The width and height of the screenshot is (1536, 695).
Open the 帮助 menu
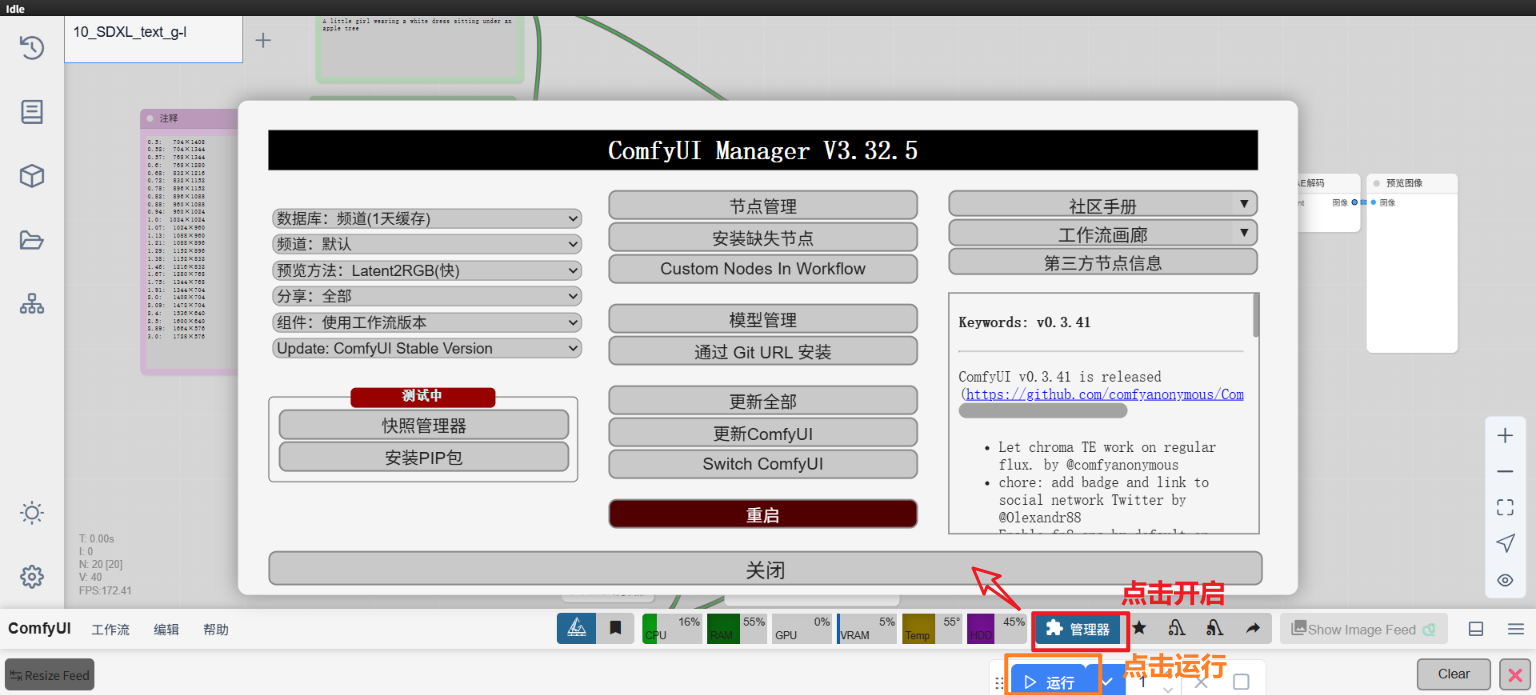216,629
